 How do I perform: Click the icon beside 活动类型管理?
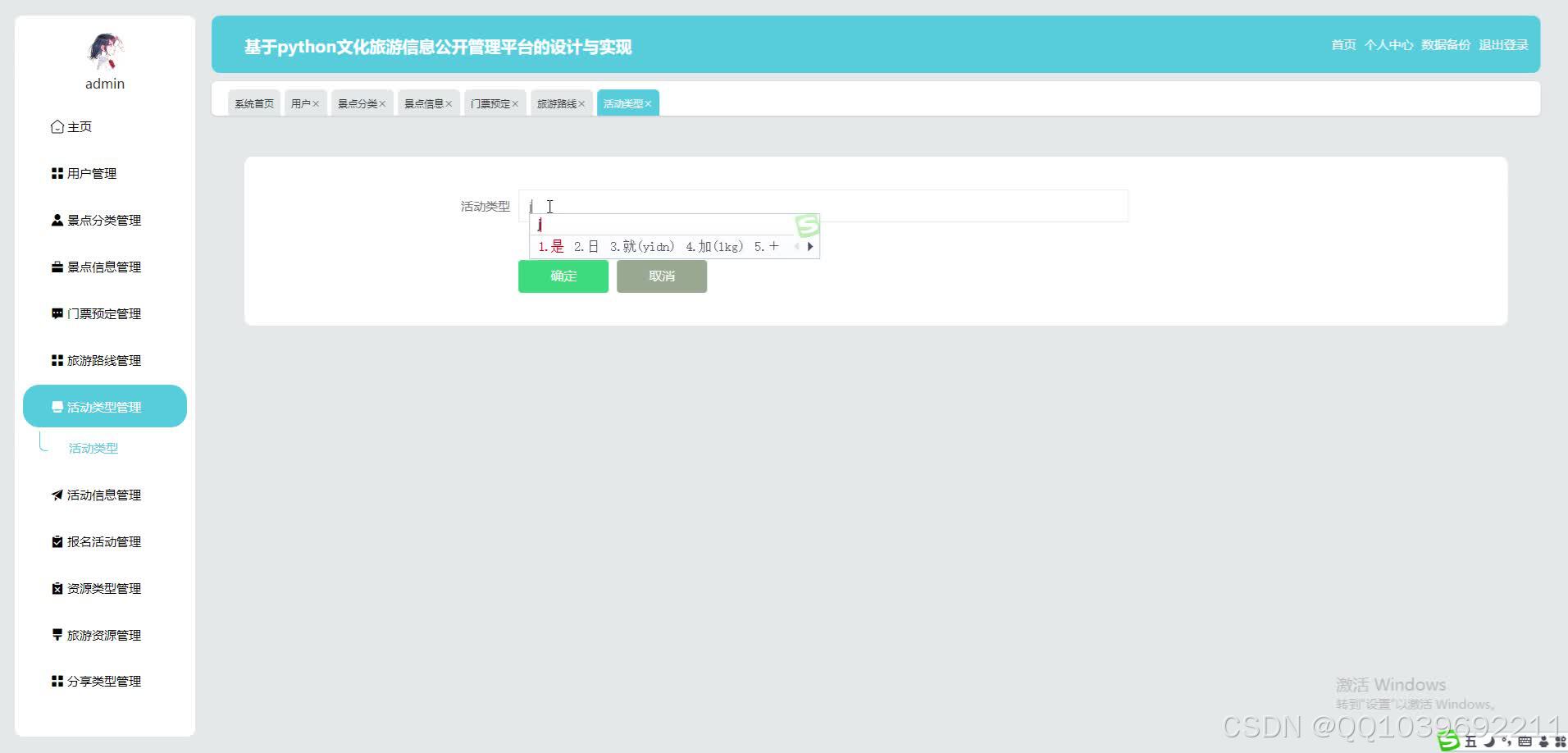(x=57, y=408)
